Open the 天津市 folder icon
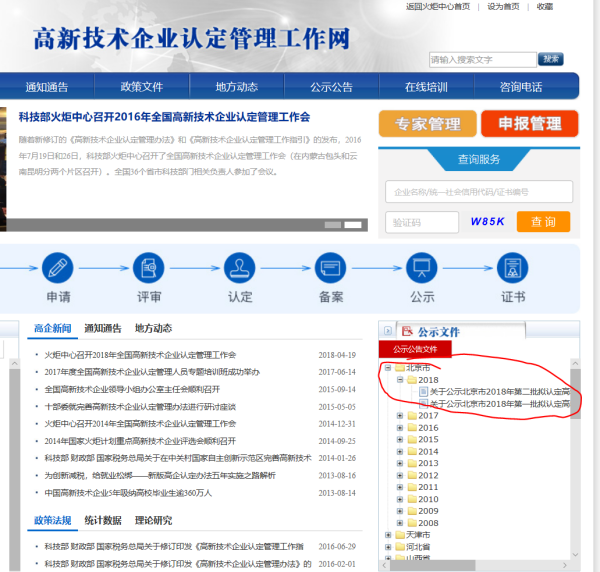Viewport: 600px width, 572px height. coord(400,535)
